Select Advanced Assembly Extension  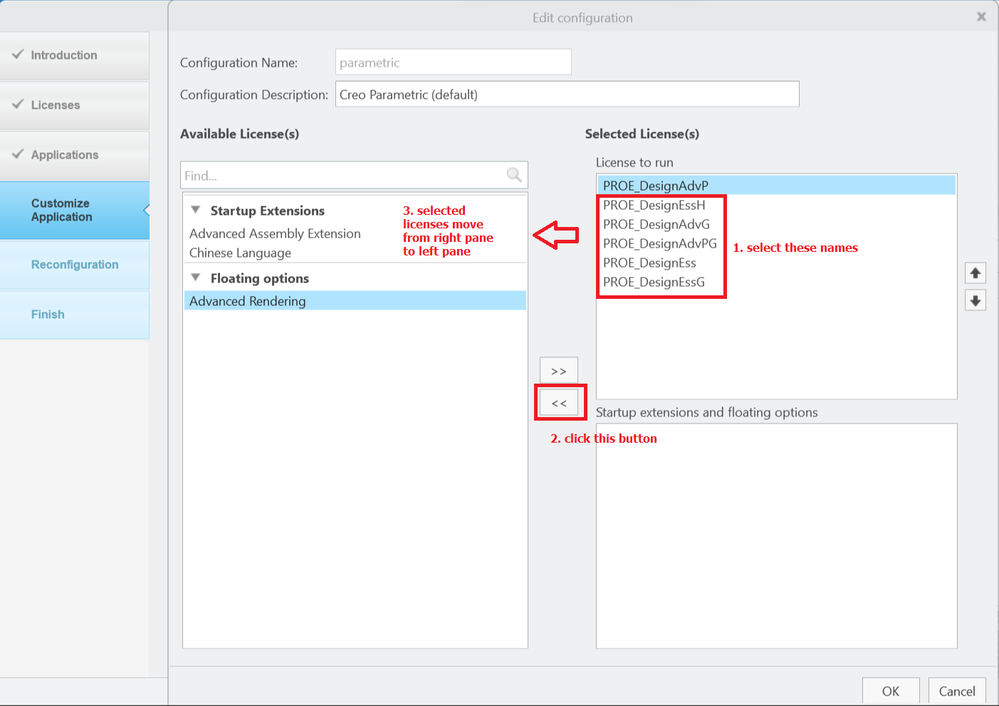355,233
